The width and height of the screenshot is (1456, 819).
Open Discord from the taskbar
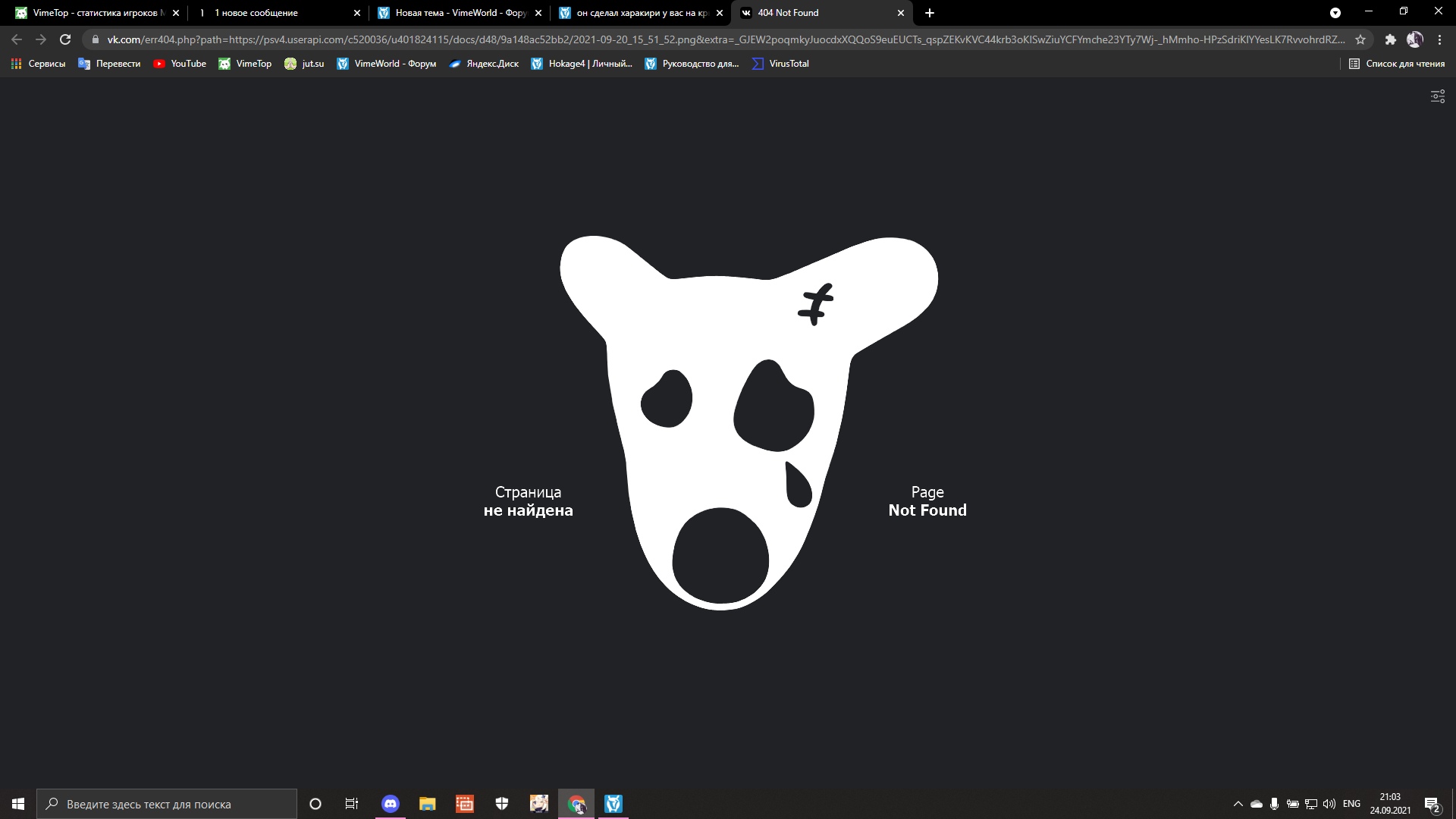391,804
